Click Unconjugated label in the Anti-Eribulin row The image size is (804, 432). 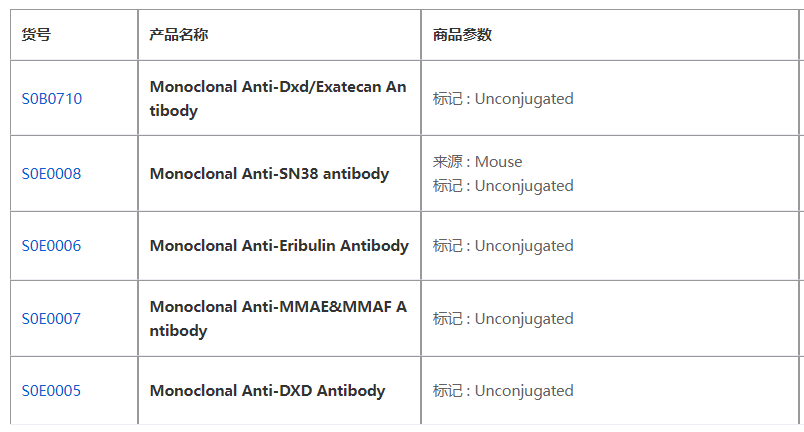tap(524, 246)
